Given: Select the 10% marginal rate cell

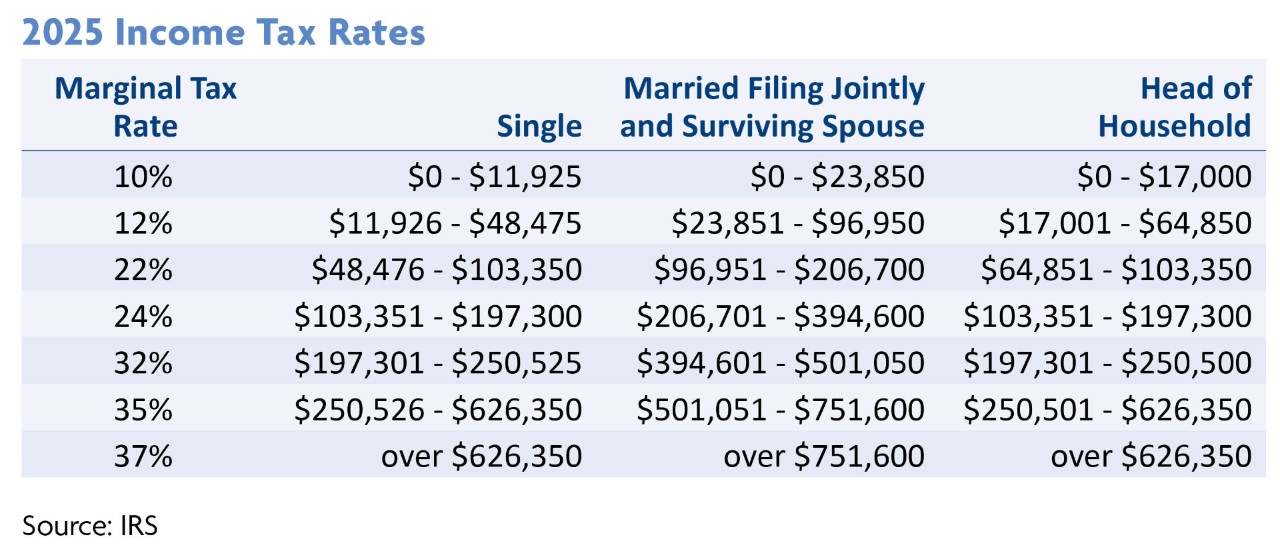Looking at the screenshot, I should pyautogui.click(x=146, y=178).
